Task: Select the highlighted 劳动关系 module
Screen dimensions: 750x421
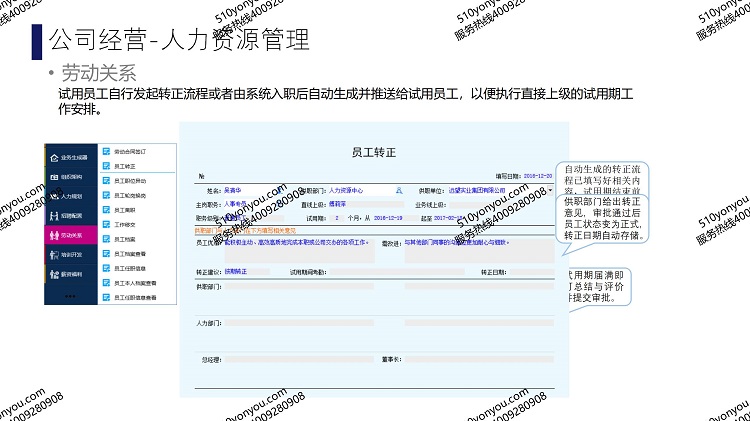Action: [72, 235]
